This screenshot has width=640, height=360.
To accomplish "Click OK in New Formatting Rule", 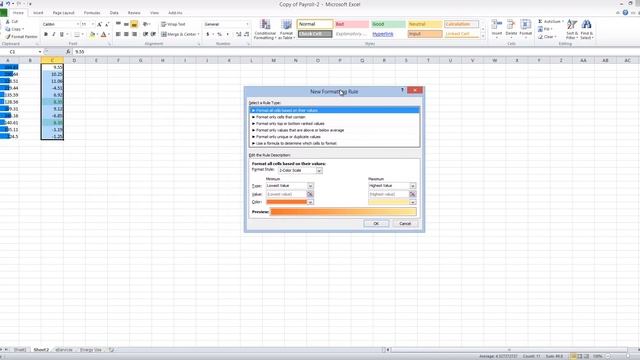I will pos(376,224).
